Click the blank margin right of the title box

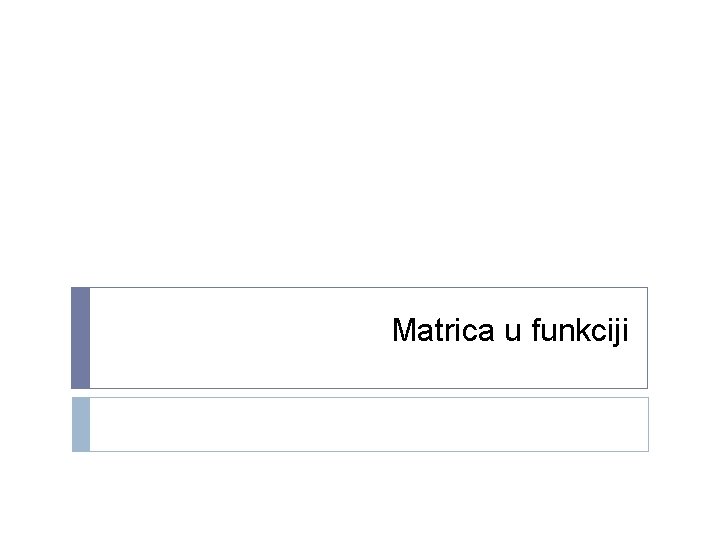click(x=684, y=337)
